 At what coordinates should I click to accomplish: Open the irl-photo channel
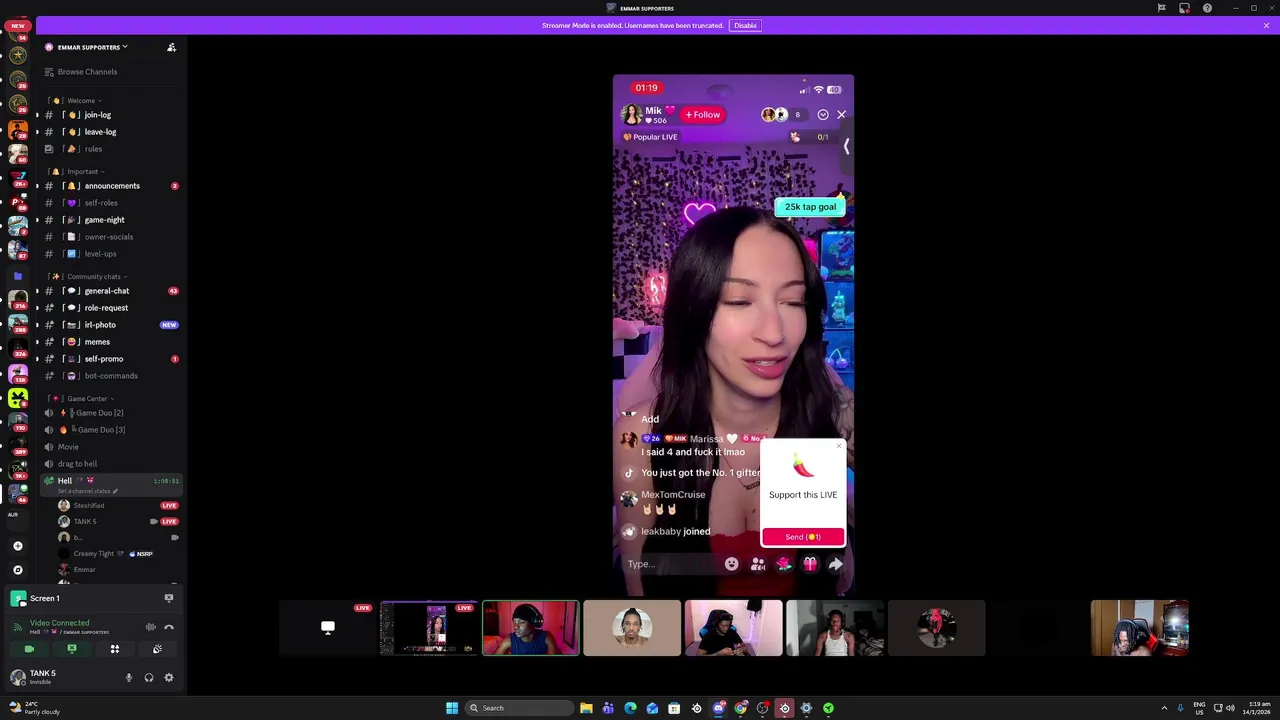(110, 325)
